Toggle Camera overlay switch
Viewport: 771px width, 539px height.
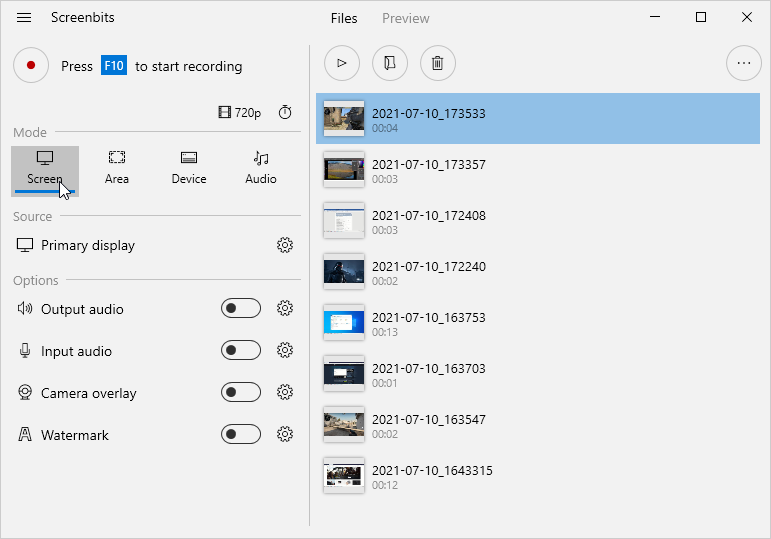click(241, 392)
